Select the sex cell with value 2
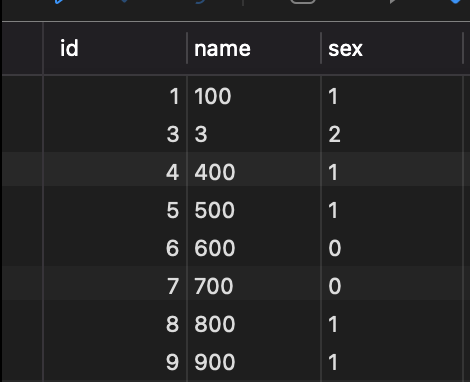 point(392,134)
